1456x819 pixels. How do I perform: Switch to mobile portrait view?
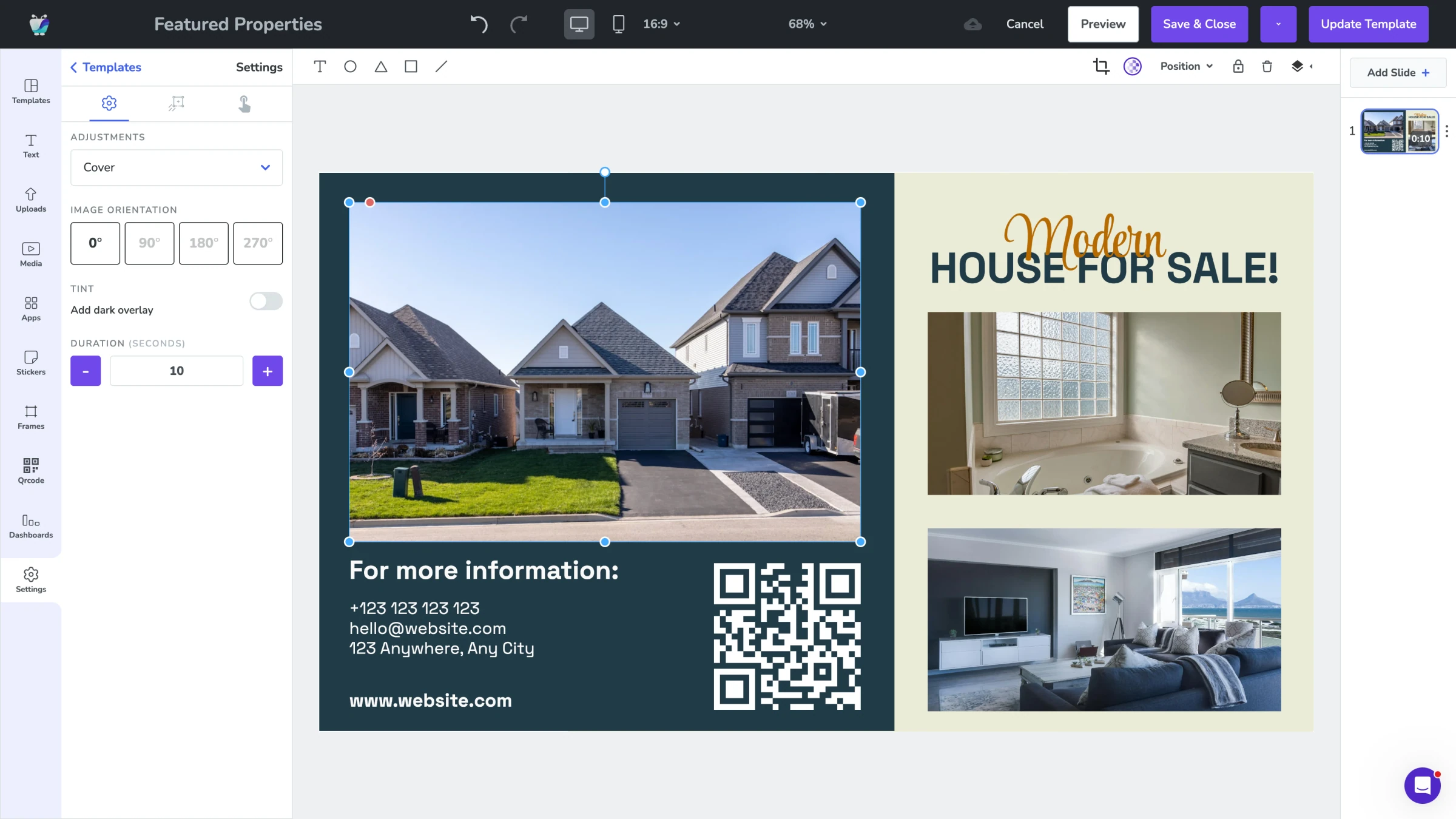(x=618, y=24)
